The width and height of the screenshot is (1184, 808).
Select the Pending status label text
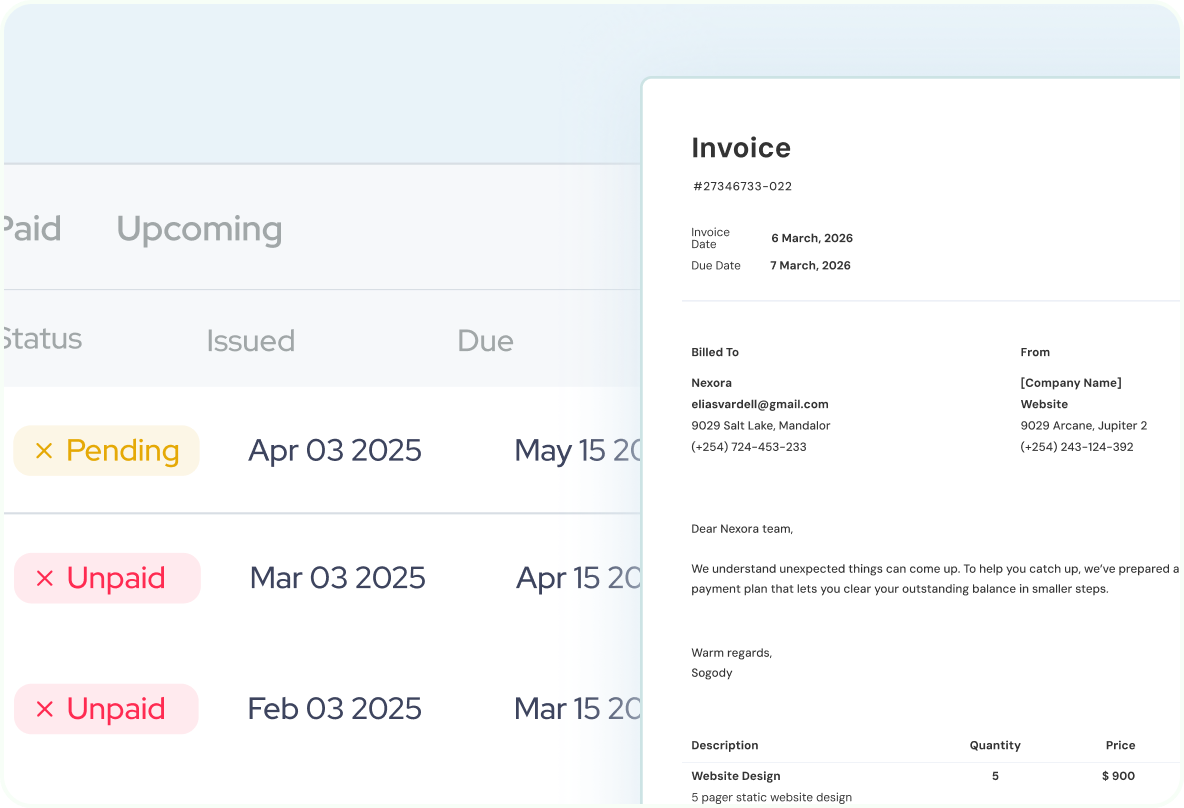click(123, 451)
